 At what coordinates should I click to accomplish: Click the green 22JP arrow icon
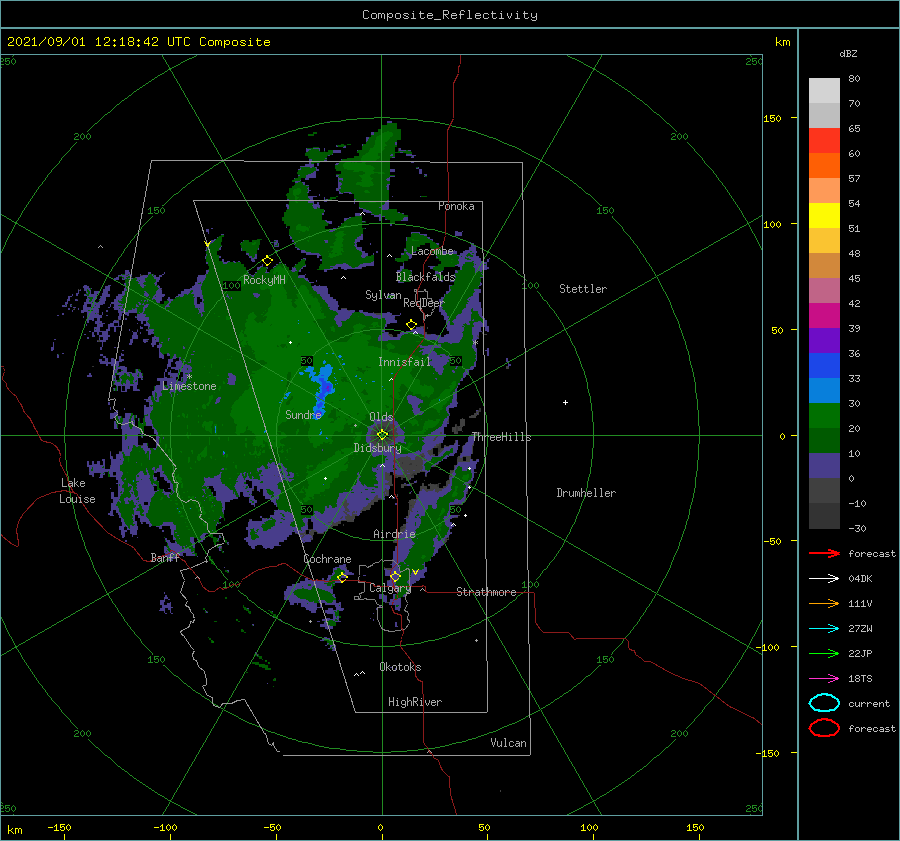tap(824, 653)
